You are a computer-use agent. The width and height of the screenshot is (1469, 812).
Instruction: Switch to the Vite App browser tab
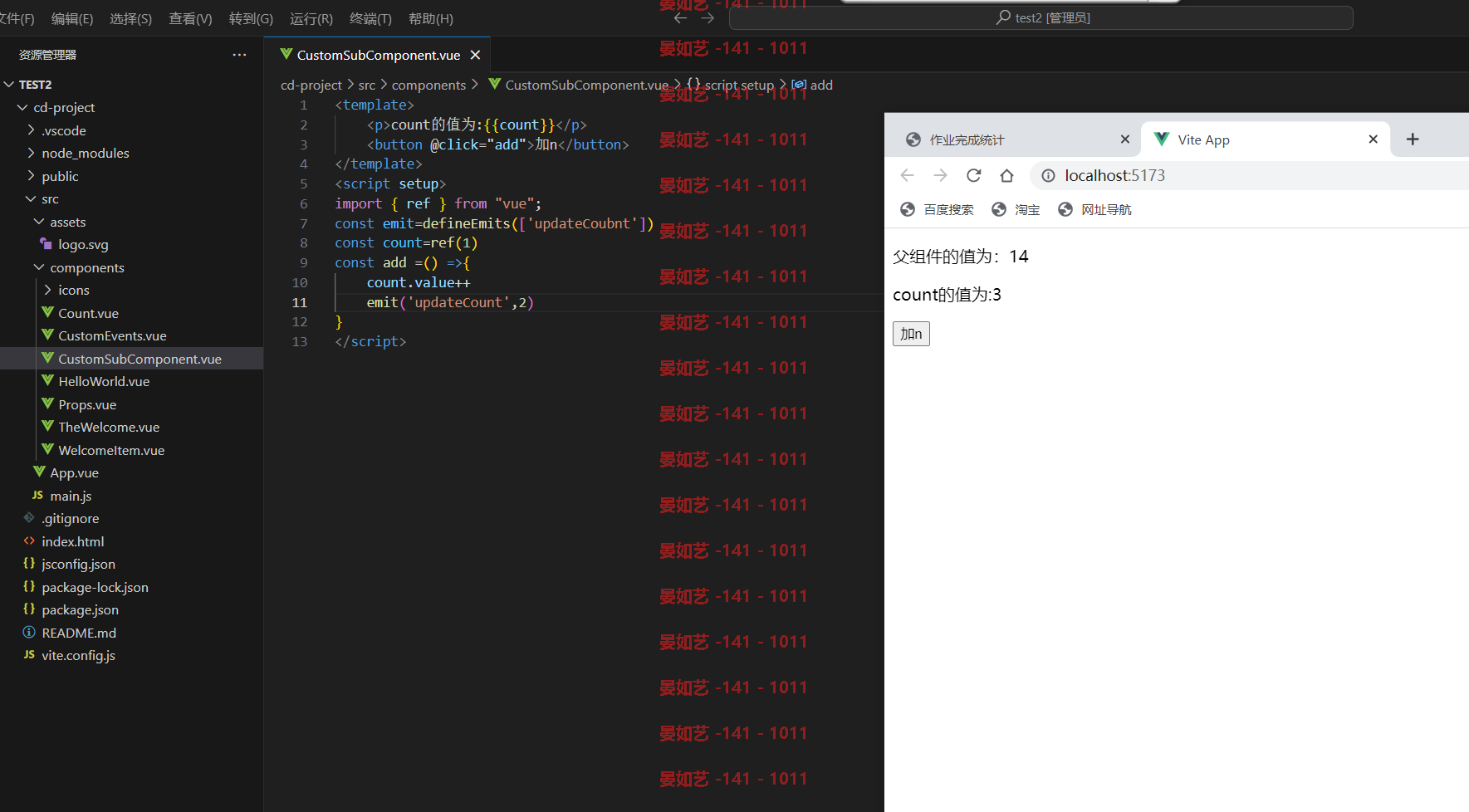coord(1265,139)
